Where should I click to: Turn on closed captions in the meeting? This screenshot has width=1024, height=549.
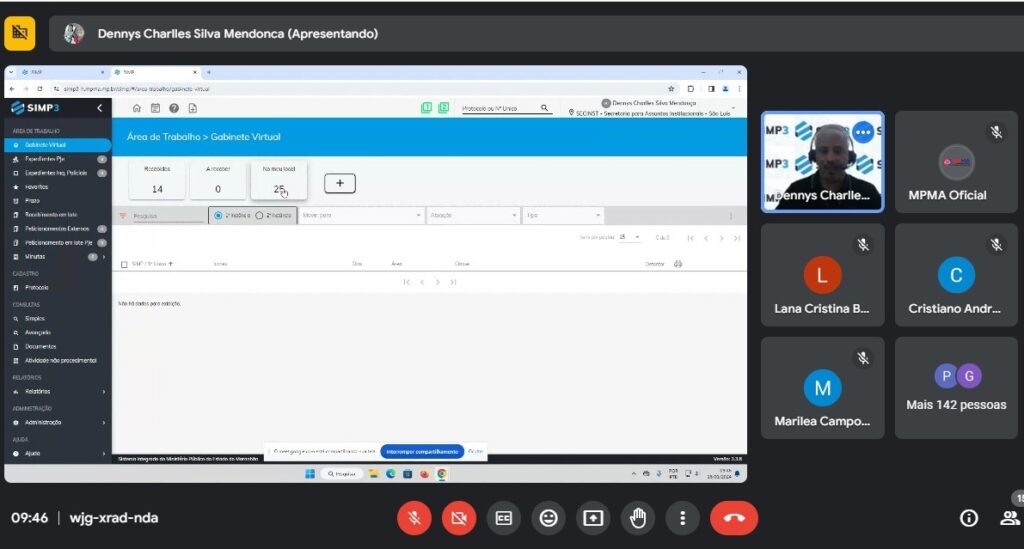504,518
